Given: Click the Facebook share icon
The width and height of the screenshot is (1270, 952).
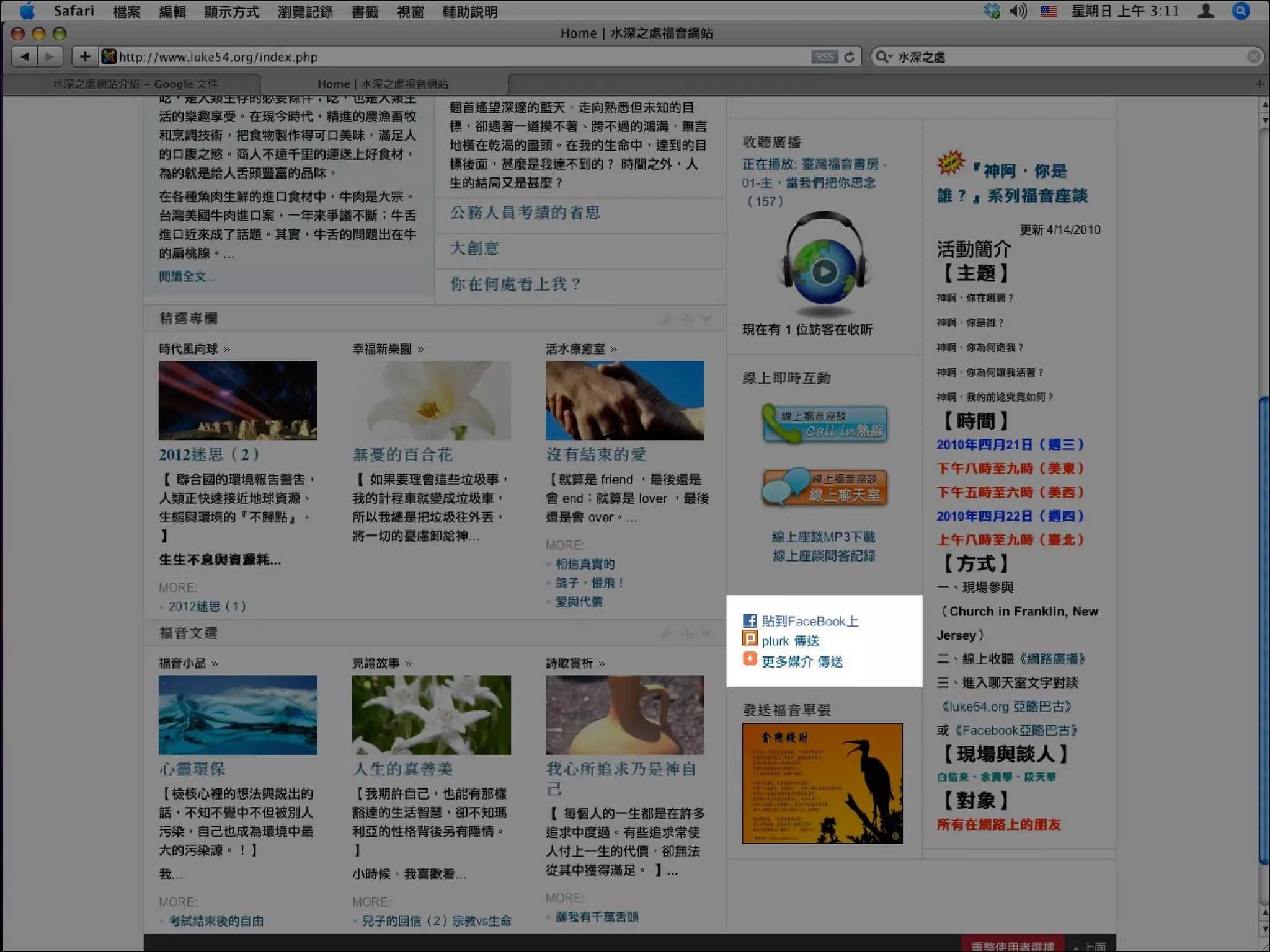Looking at the screenshot, I should 749,620.
